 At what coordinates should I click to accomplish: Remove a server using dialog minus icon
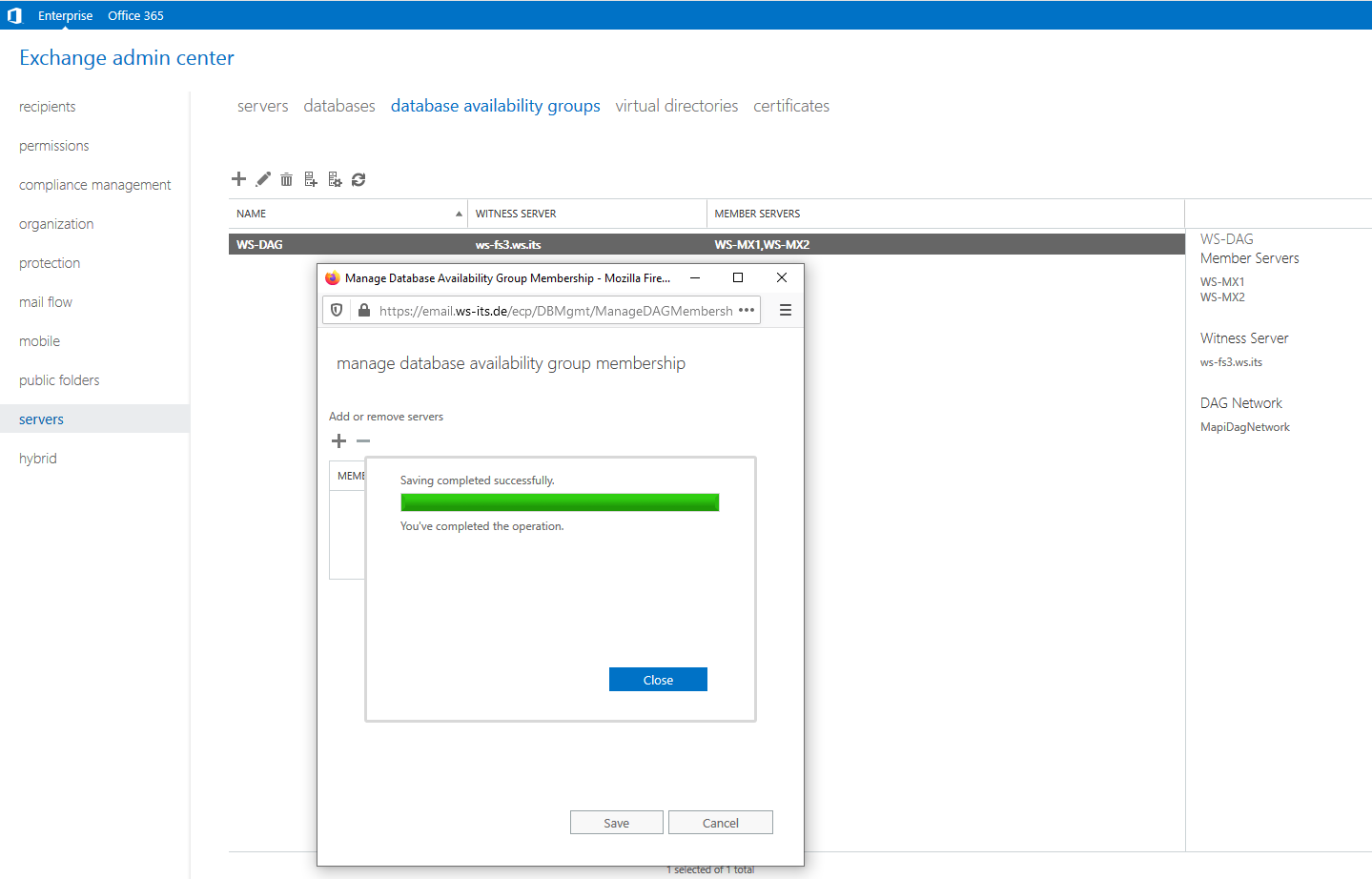[x=363, y=440]
